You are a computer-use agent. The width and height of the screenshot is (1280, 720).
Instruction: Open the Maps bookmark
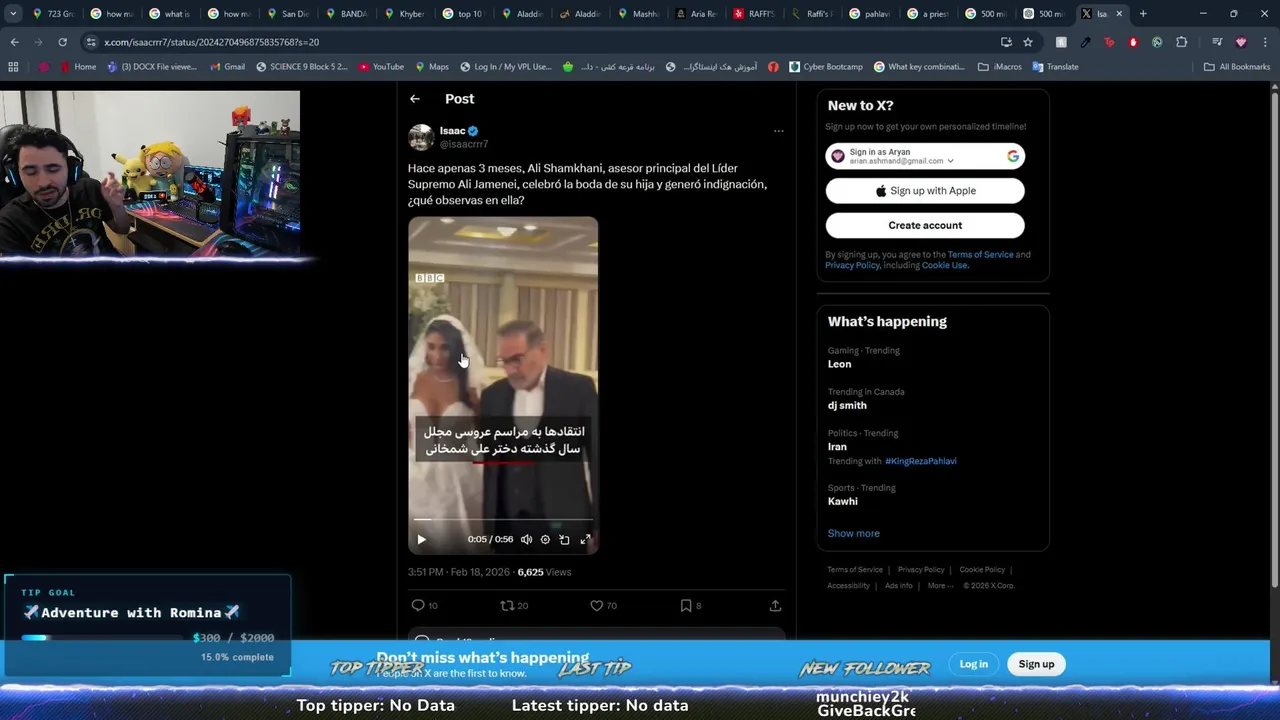click(x=431, y=67)
